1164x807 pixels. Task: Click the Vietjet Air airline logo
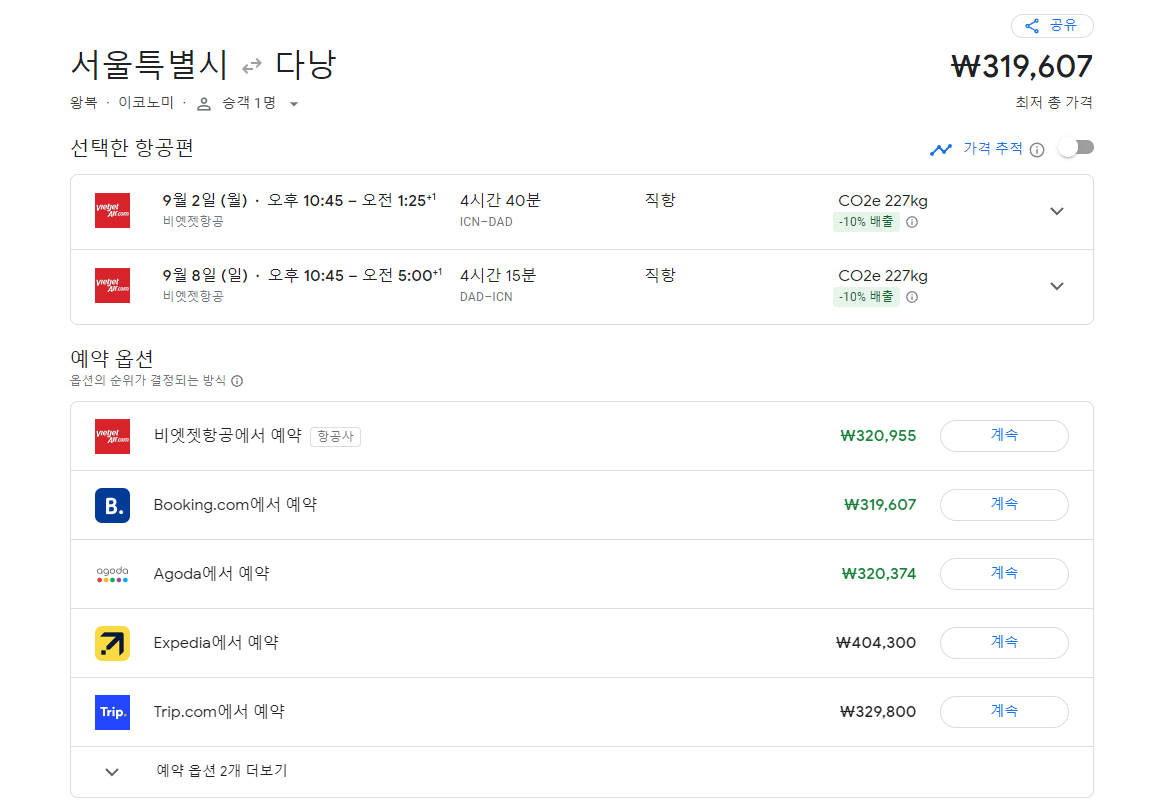pyautogui.click(x=112, y=211)
